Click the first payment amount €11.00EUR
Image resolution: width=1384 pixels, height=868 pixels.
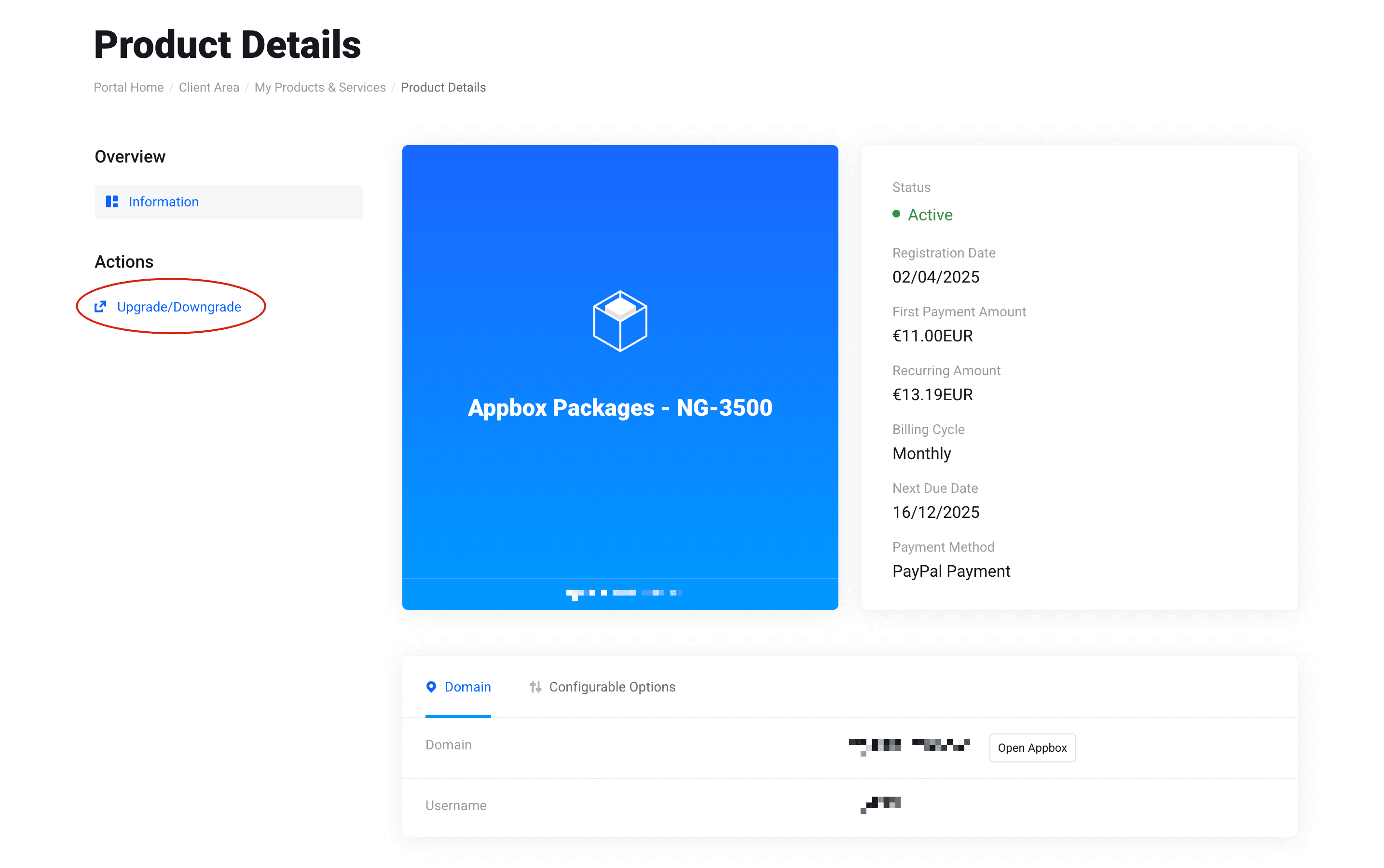(932, 336)
